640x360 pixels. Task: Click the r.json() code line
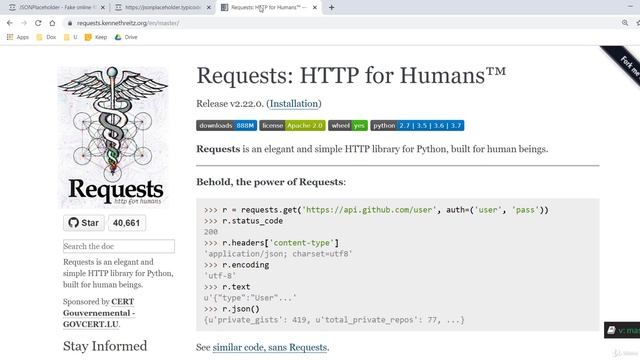[x=232, y=309]
